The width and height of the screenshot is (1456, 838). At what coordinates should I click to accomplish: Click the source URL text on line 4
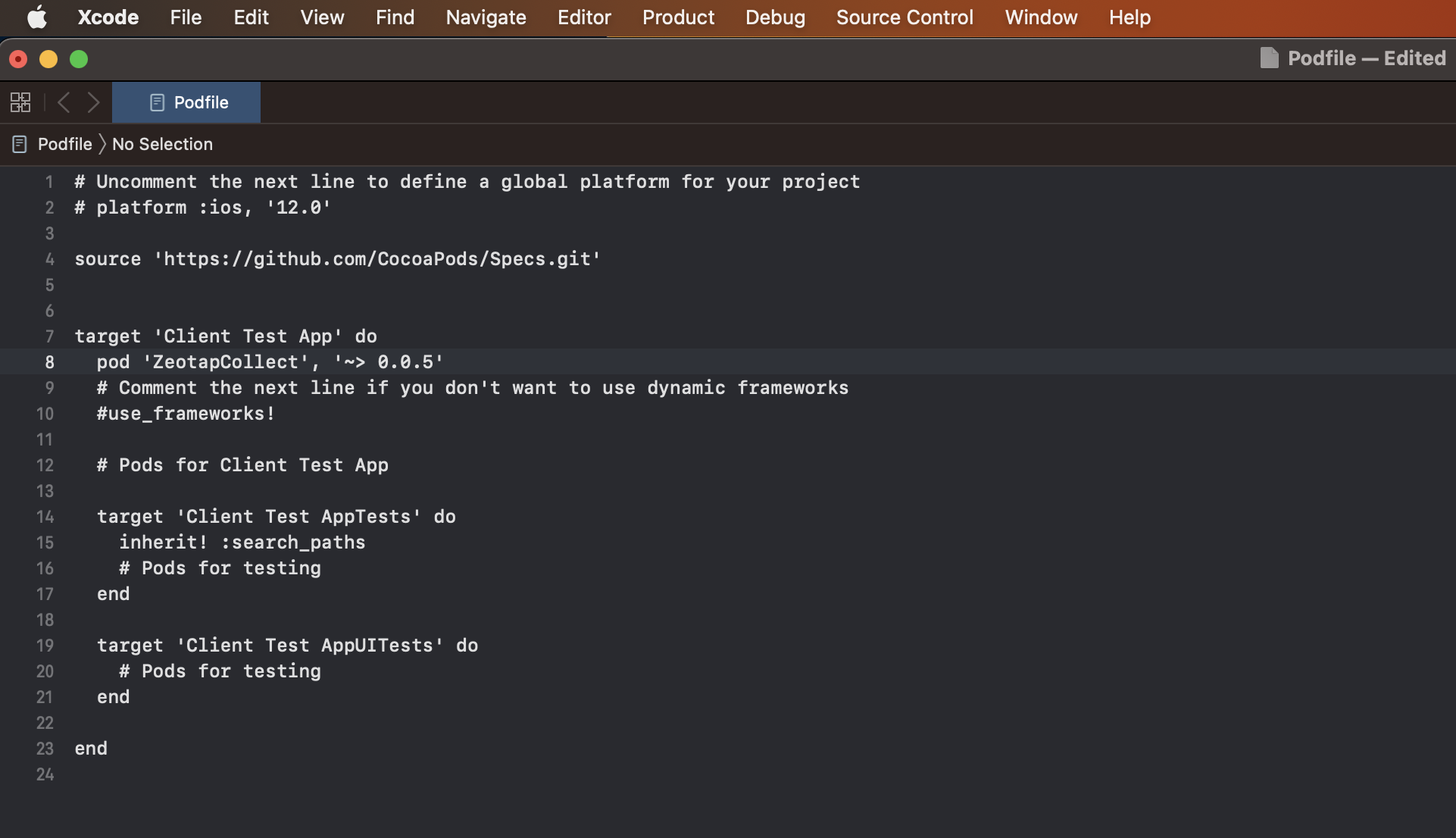pyautogui.click(x=377, y=259)
